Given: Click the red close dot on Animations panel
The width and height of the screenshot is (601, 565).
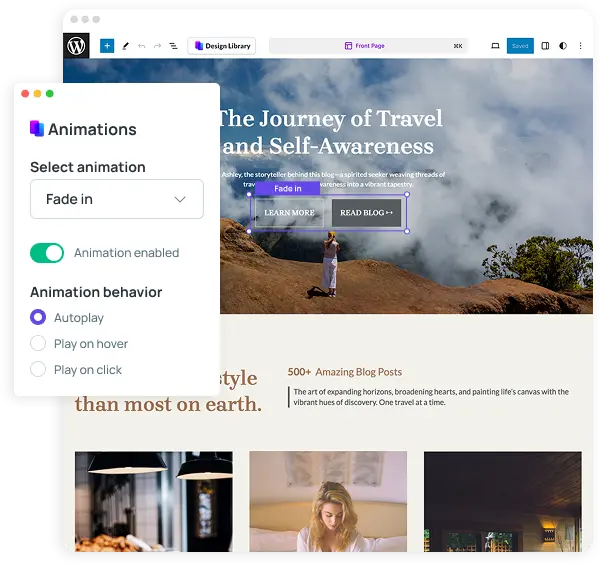Looking at the screenshot, I should pyautogui.click(x=25, y=94).
